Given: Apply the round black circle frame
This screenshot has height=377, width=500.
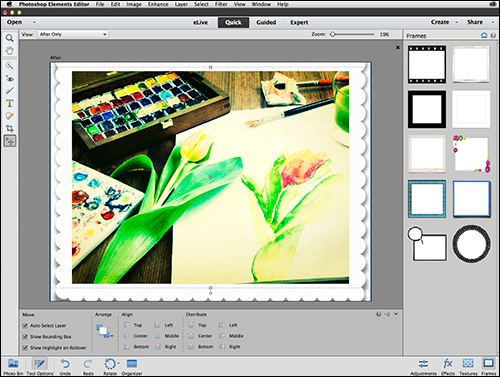Looking at the screenshot, I should pyautogui.click(x=471, y=244).
